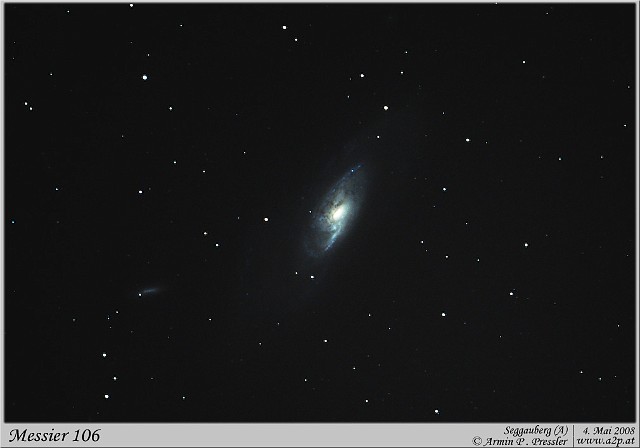Click the bright core of the Messier 106 galaxy

(338, 211)
